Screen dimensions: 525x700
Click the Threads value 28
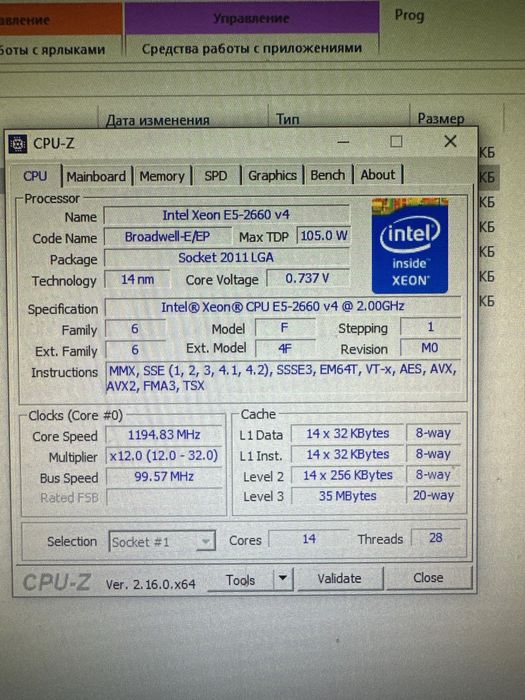coord(435,538)
